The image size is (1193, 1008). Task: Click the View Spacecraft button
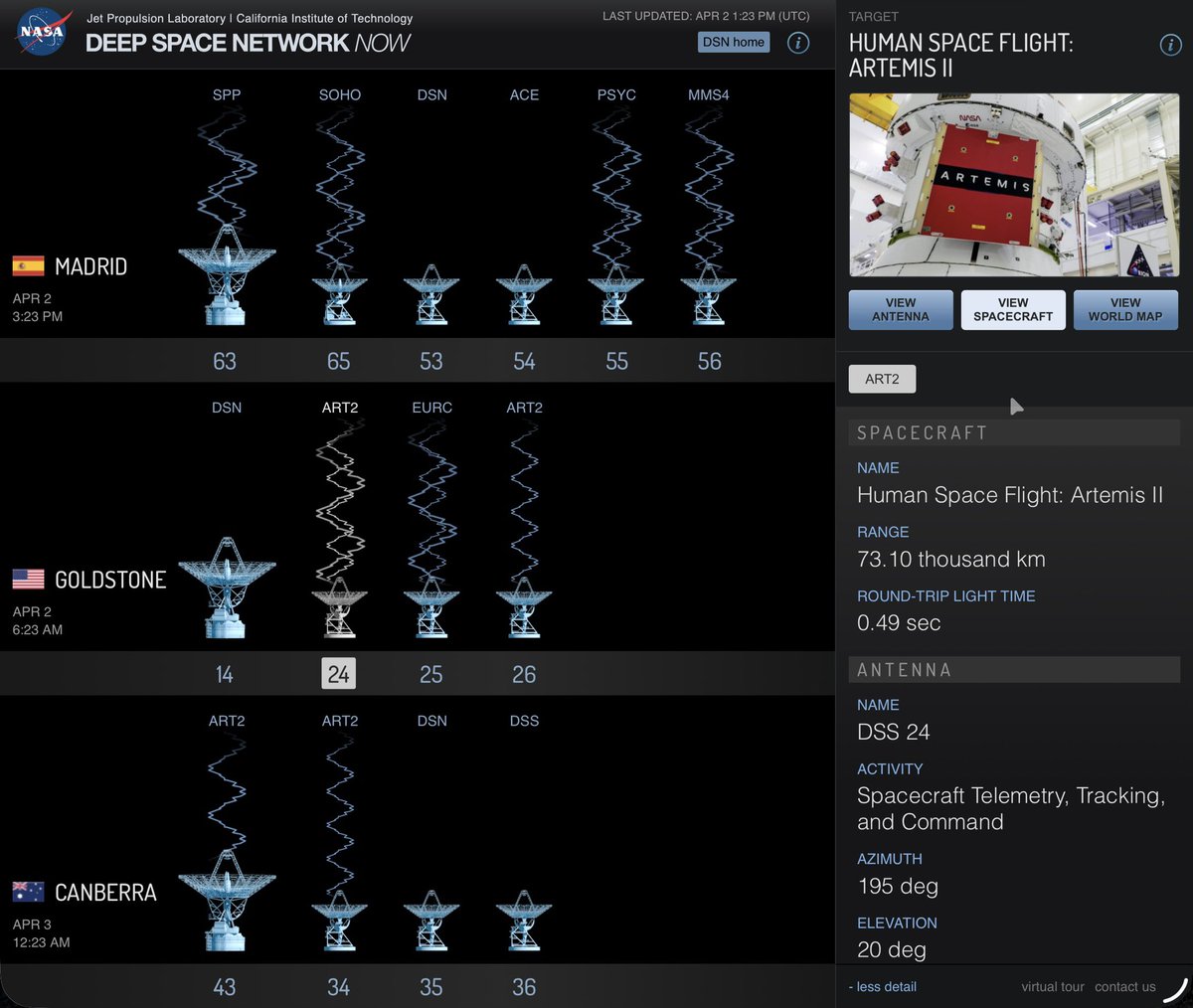pyautogui.click(x=1013, y=310)
